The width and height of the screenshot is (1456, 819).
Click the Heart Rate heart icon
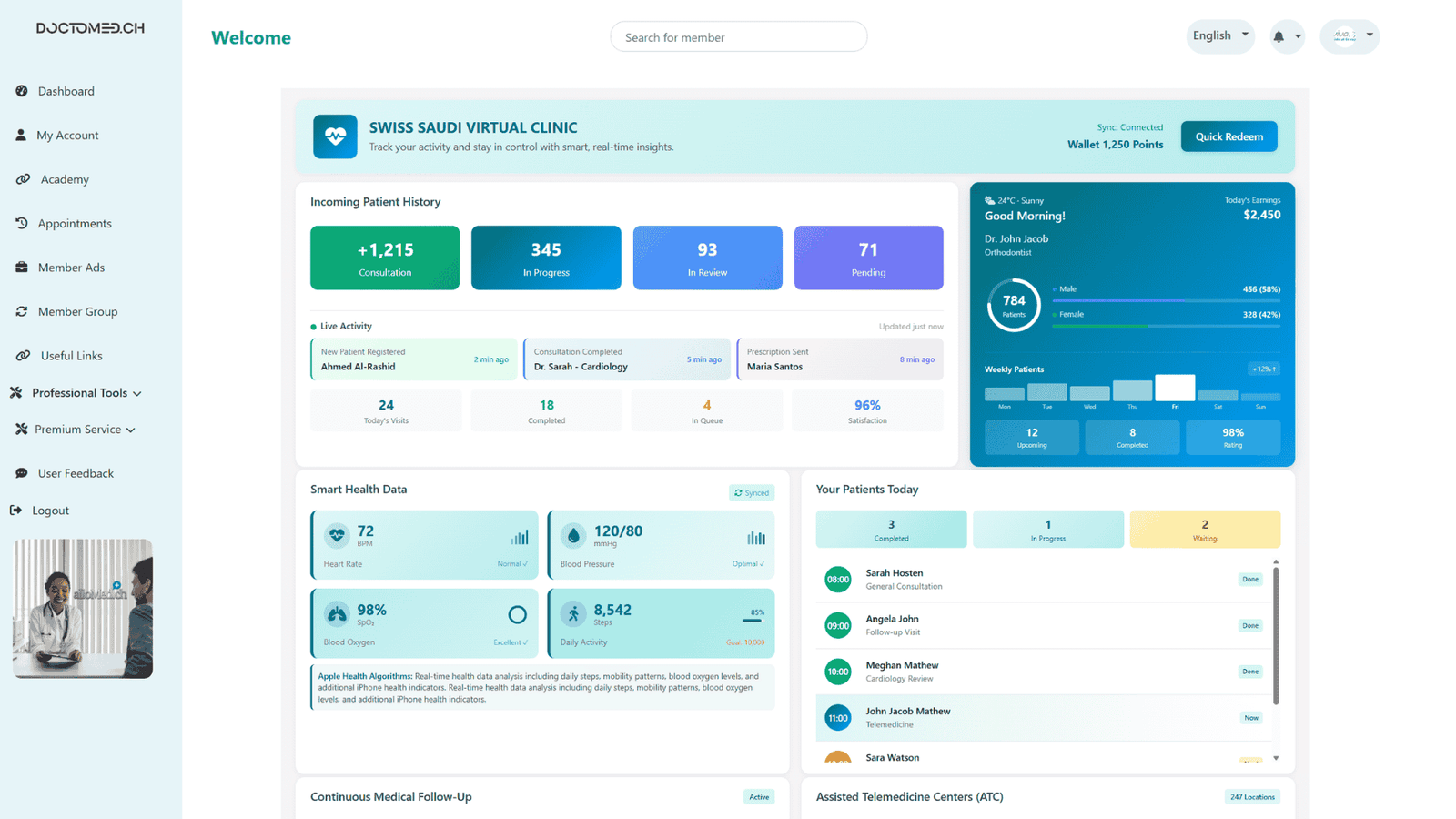pyautogui.click(x=337, y=535)
